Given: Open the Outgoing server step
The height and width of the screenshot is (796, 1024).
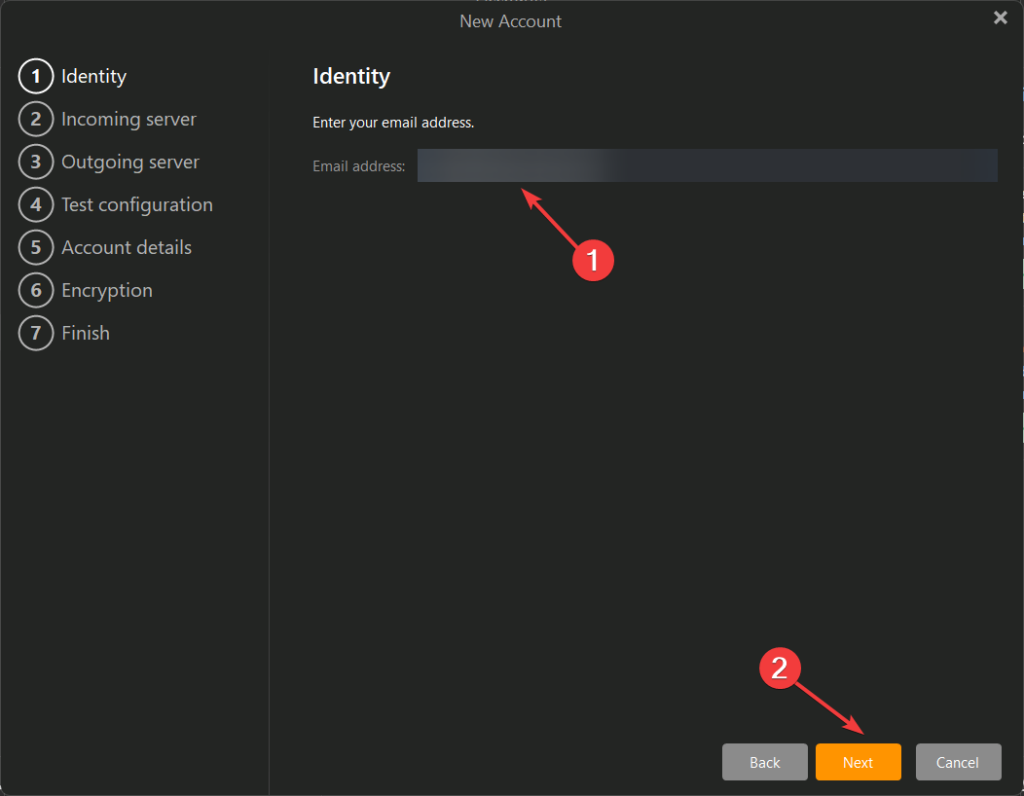Looking at the screenshot, I should pyautogui.click(x=130, y=162).
